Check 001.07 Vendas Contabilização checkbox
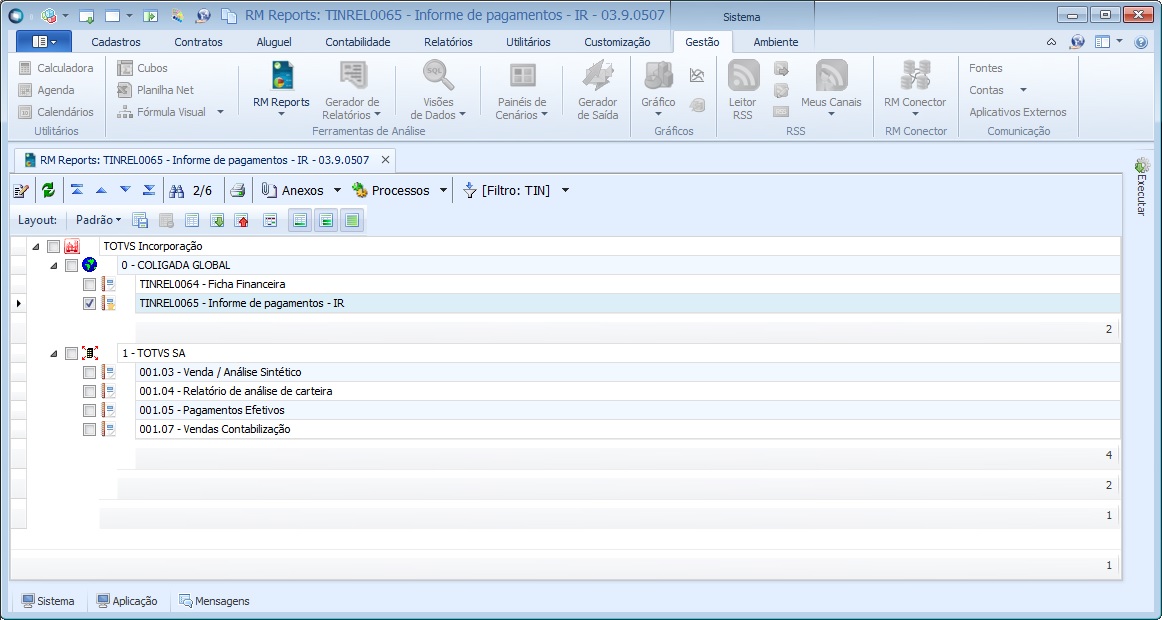1162x620 pixels. (x=90, y=430)
